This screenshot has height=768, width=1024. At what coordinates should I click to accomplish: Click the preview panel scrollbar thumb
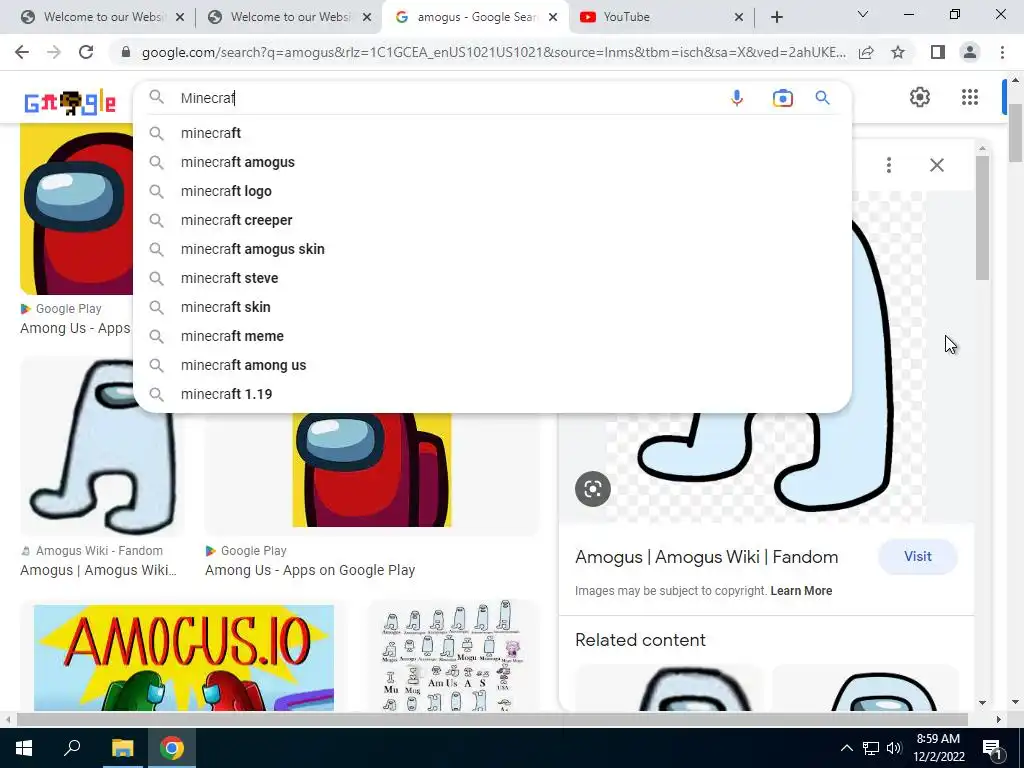point(982,218)
